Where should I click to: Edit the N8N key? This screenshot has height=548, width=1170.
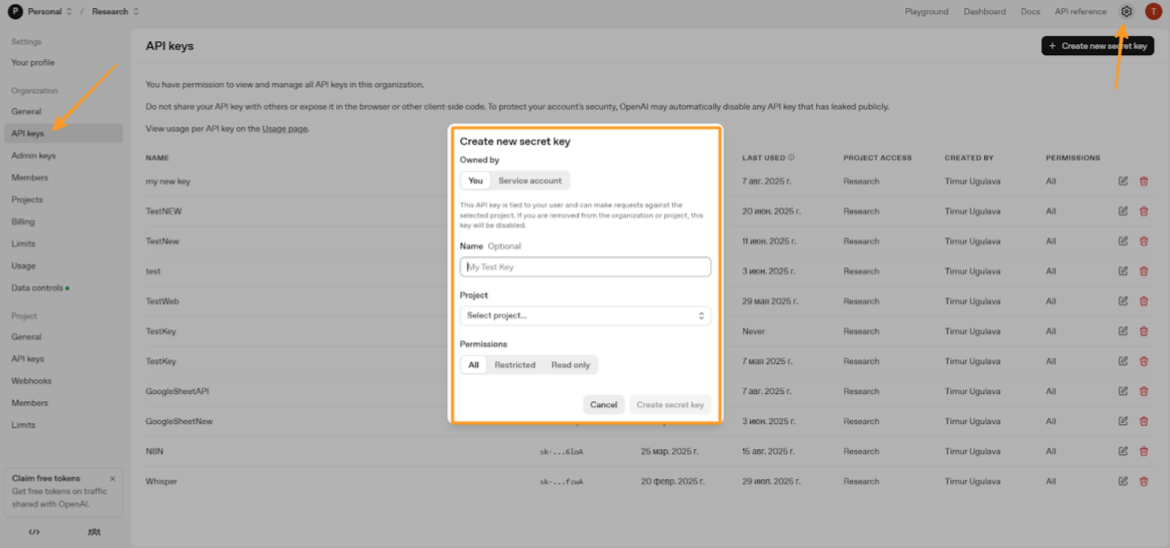point(1123,451)
